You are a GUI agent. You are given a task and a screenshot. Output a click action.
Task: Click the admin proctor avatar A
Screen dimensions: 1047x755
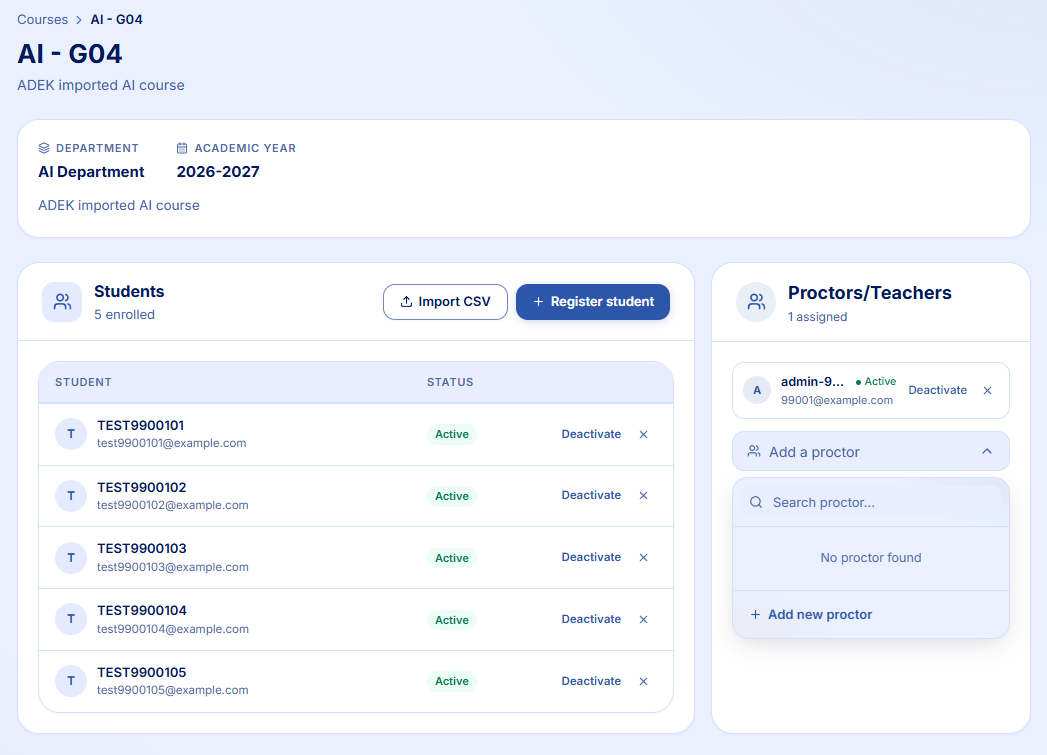coord(757,391)
